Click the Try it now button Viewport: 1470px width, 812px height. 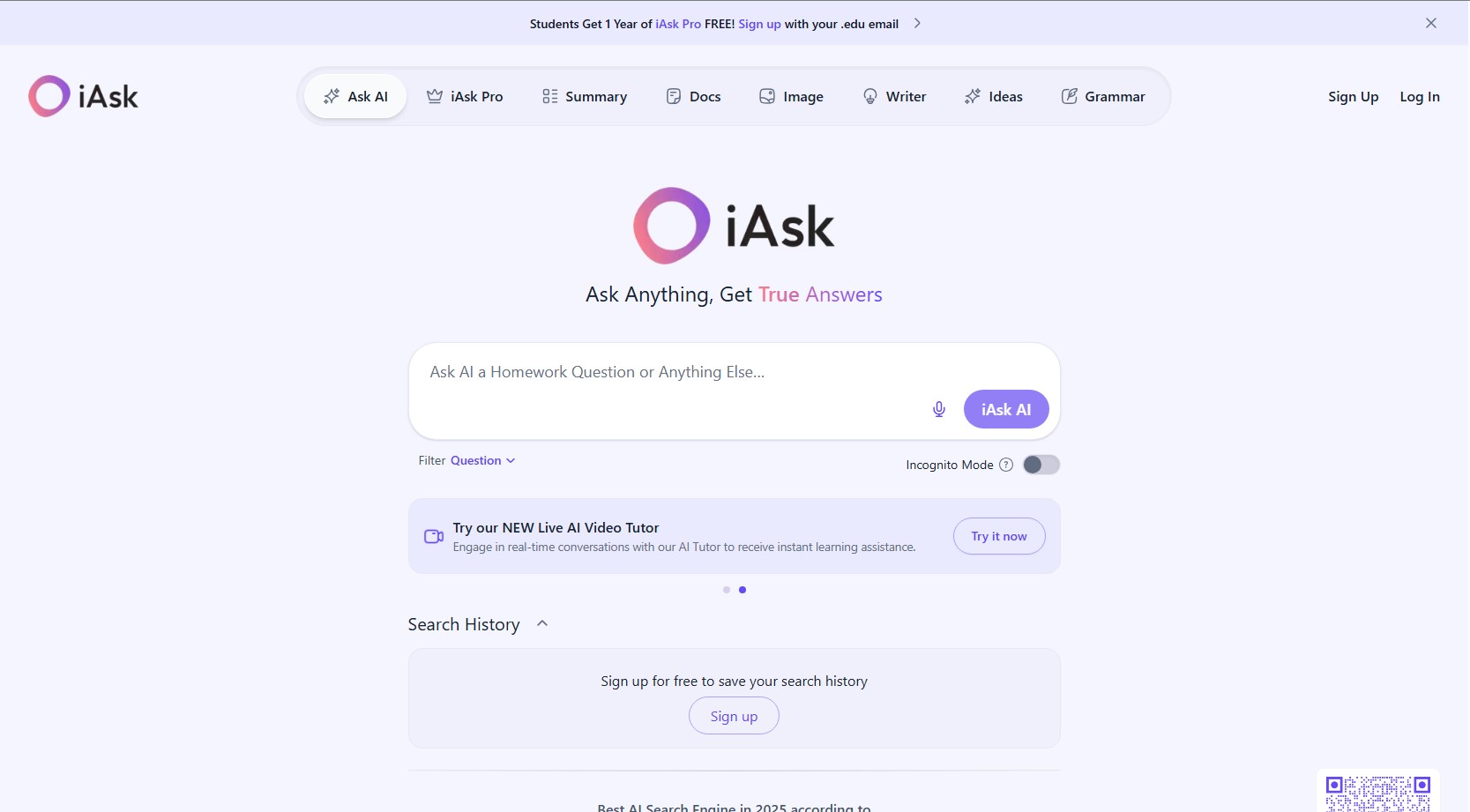click(x=999, y=536)
